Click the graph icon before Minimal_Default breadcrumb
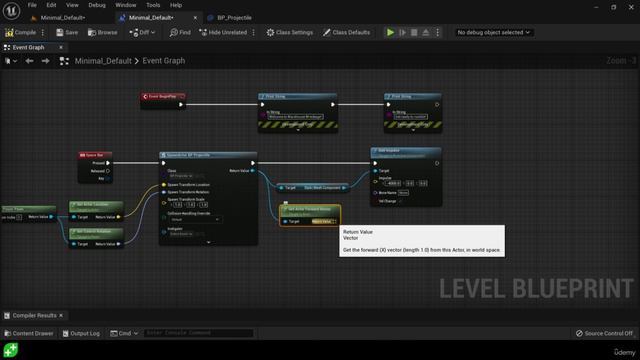The height and width of the screenshot is (360, 640). click(x=64, y=61)
